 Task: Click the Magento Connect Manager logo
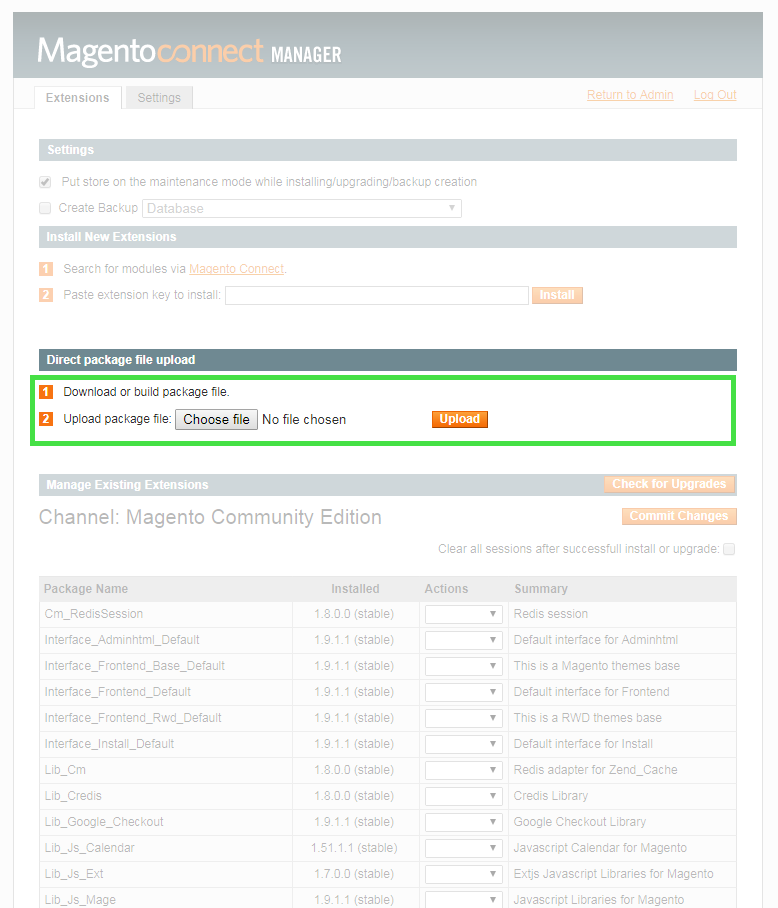189,51
